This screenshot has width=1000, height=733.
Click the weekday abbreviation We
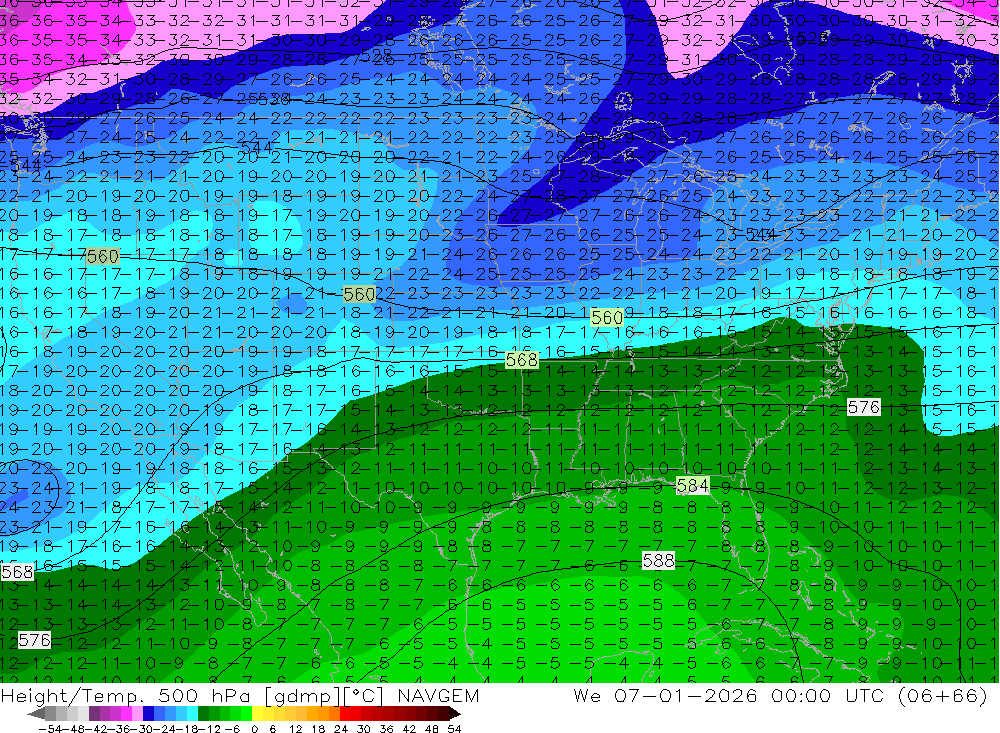pos(587,695)
